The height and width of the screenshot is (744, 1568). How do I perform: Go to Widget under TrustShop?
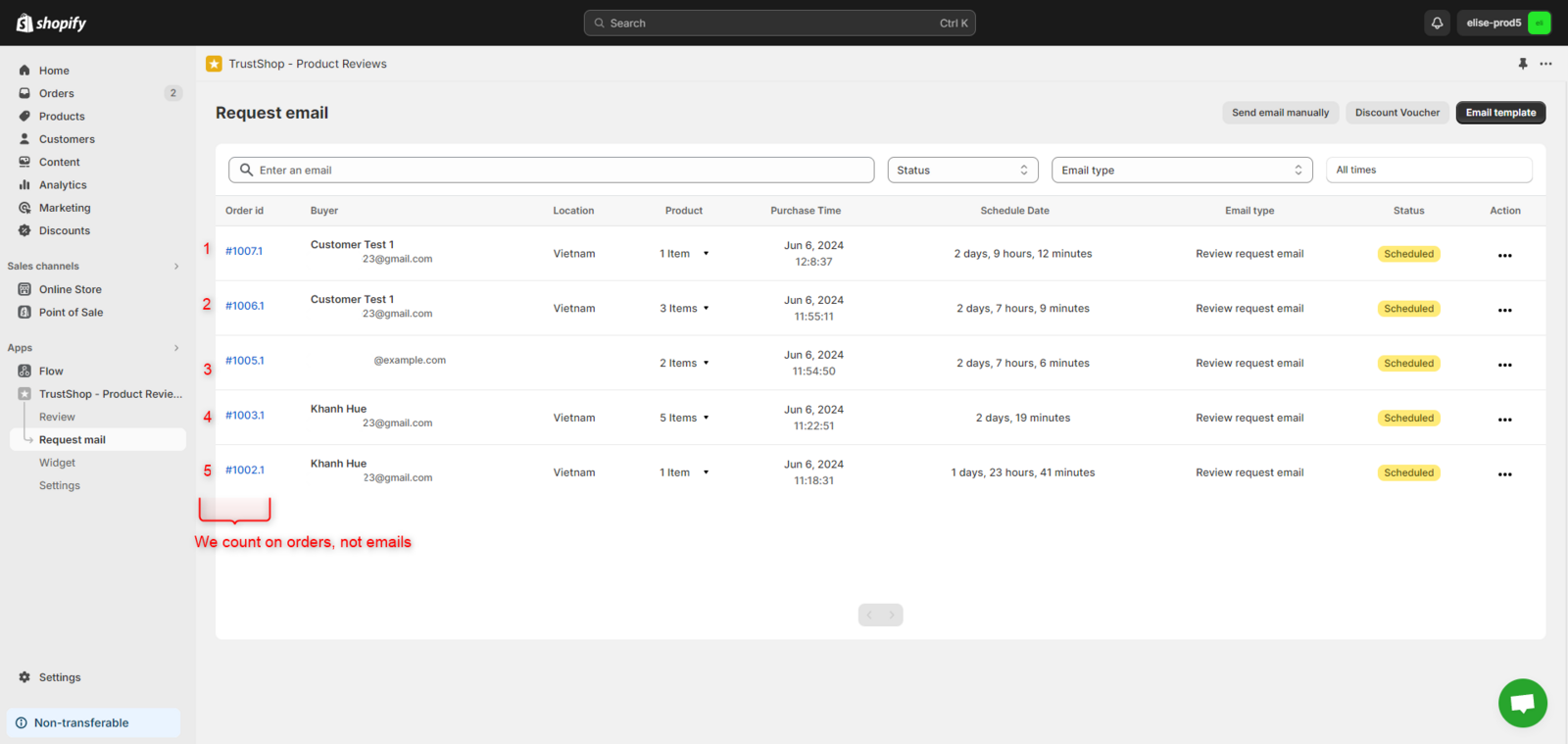coord(57,463)
